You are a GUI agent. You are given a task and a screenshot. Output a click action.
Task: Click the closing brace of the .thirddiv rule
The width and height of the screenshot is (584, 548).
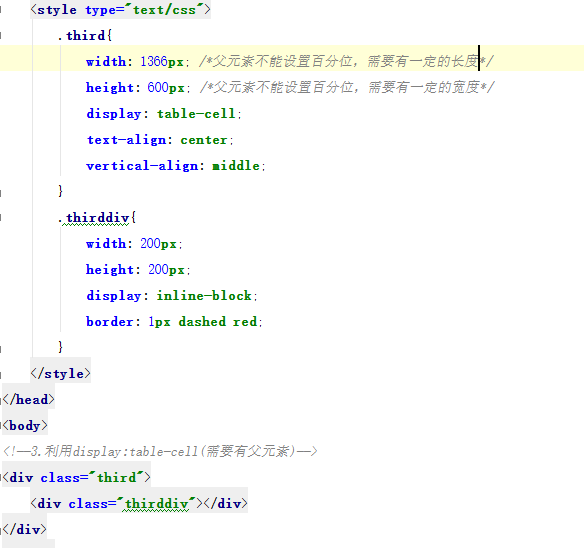(x=60, y=347)
